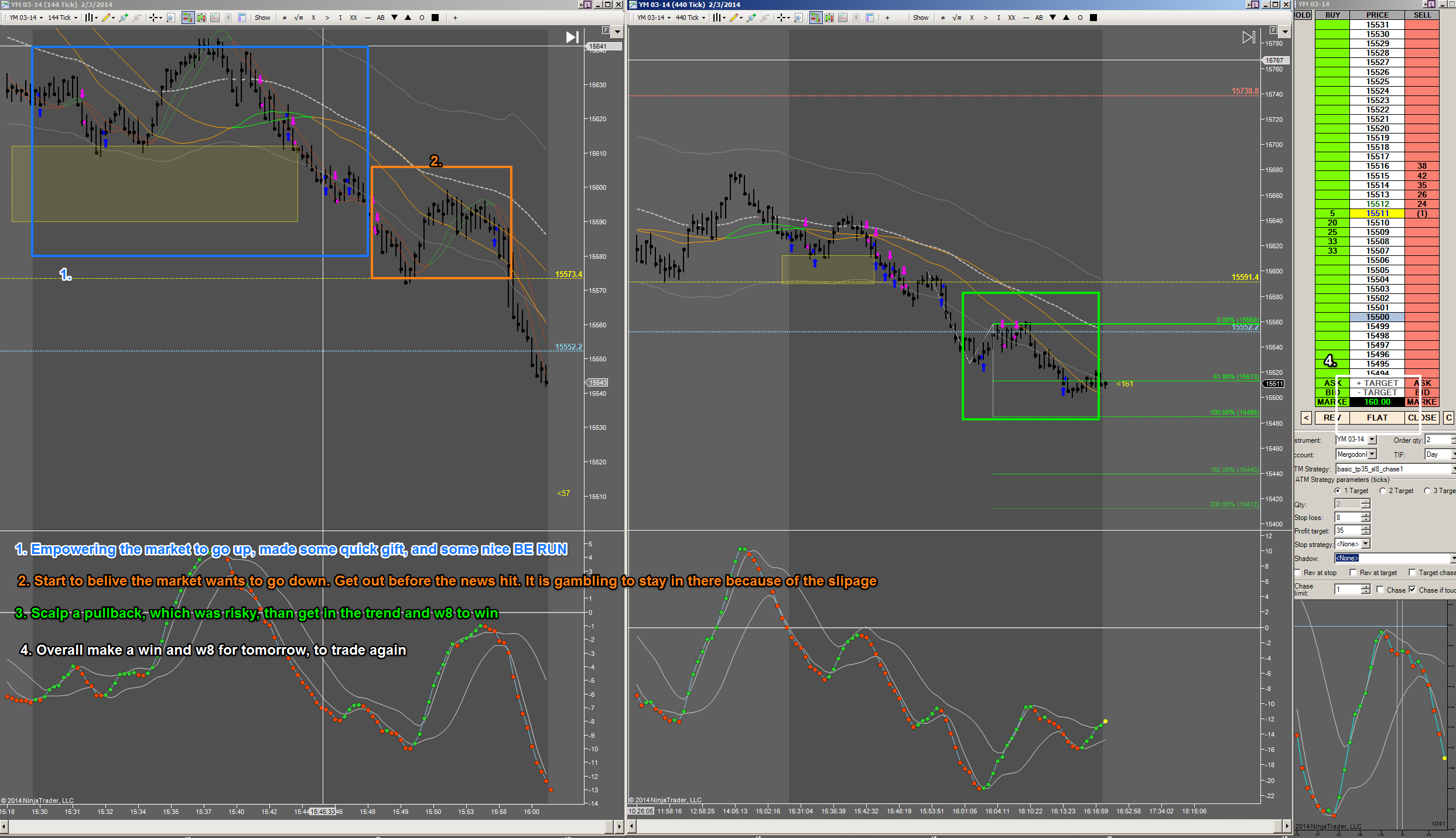Select the 3 Target radio button

(1427, 491)
